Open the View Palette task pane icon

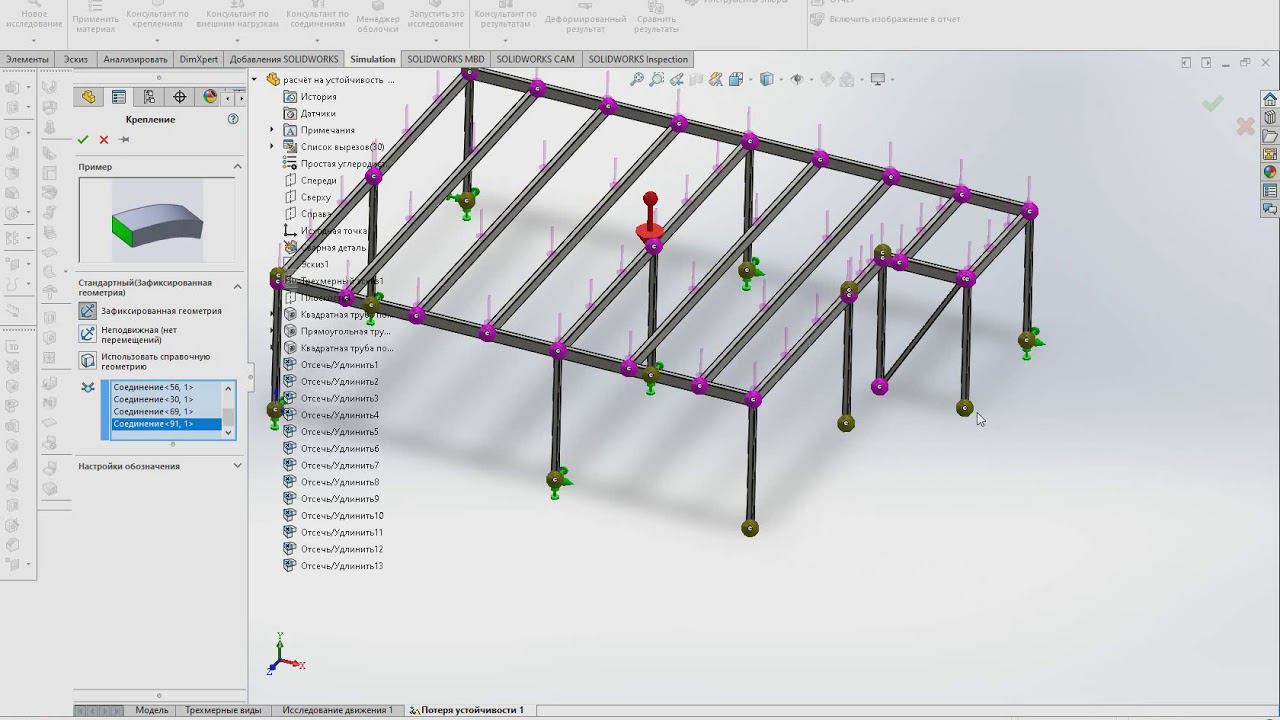coord(1270,154)
